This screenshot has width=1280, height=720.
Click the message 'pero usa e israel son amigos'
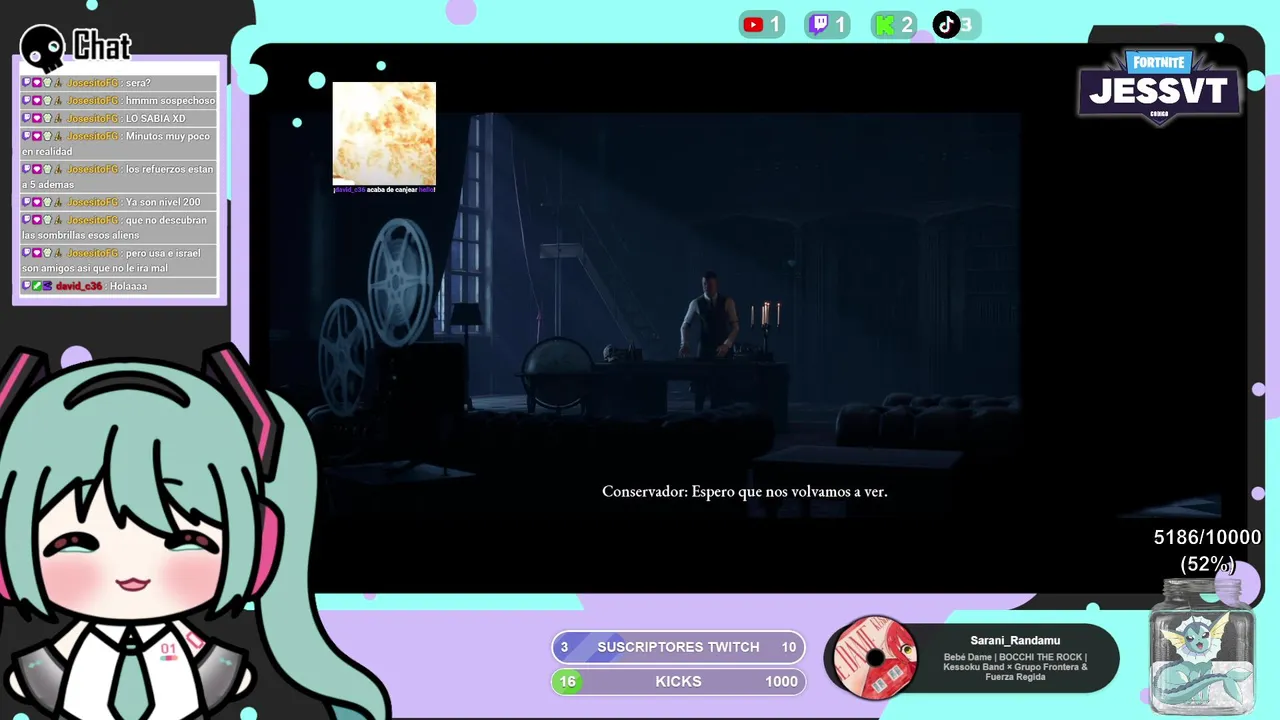pyautogui.click(x=119, y=261)
